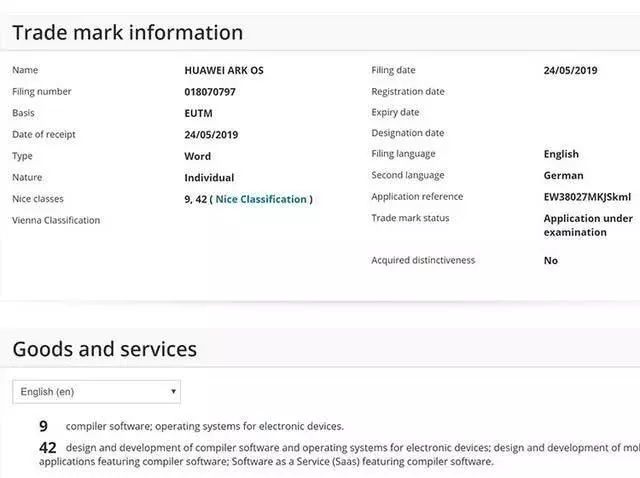Click the EUTM basis value
The width and height of the screenshot is (640, 478).
pos(201,113)
